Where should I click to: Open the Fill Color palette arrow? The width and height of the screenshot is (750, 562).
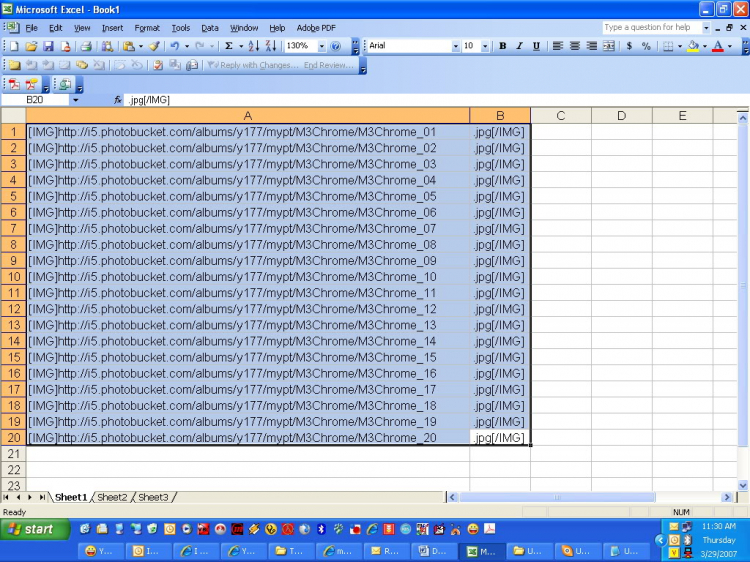705,46
